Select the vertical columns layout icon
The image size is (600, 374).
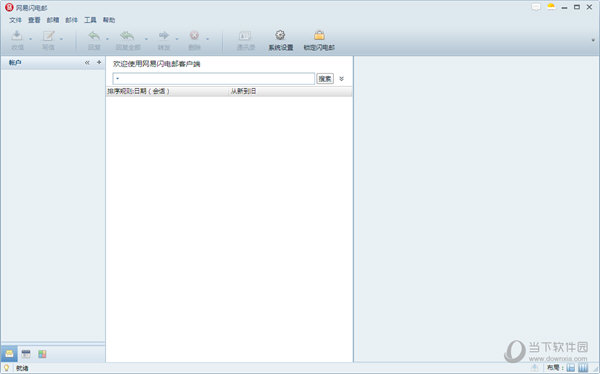click(583, 368)
